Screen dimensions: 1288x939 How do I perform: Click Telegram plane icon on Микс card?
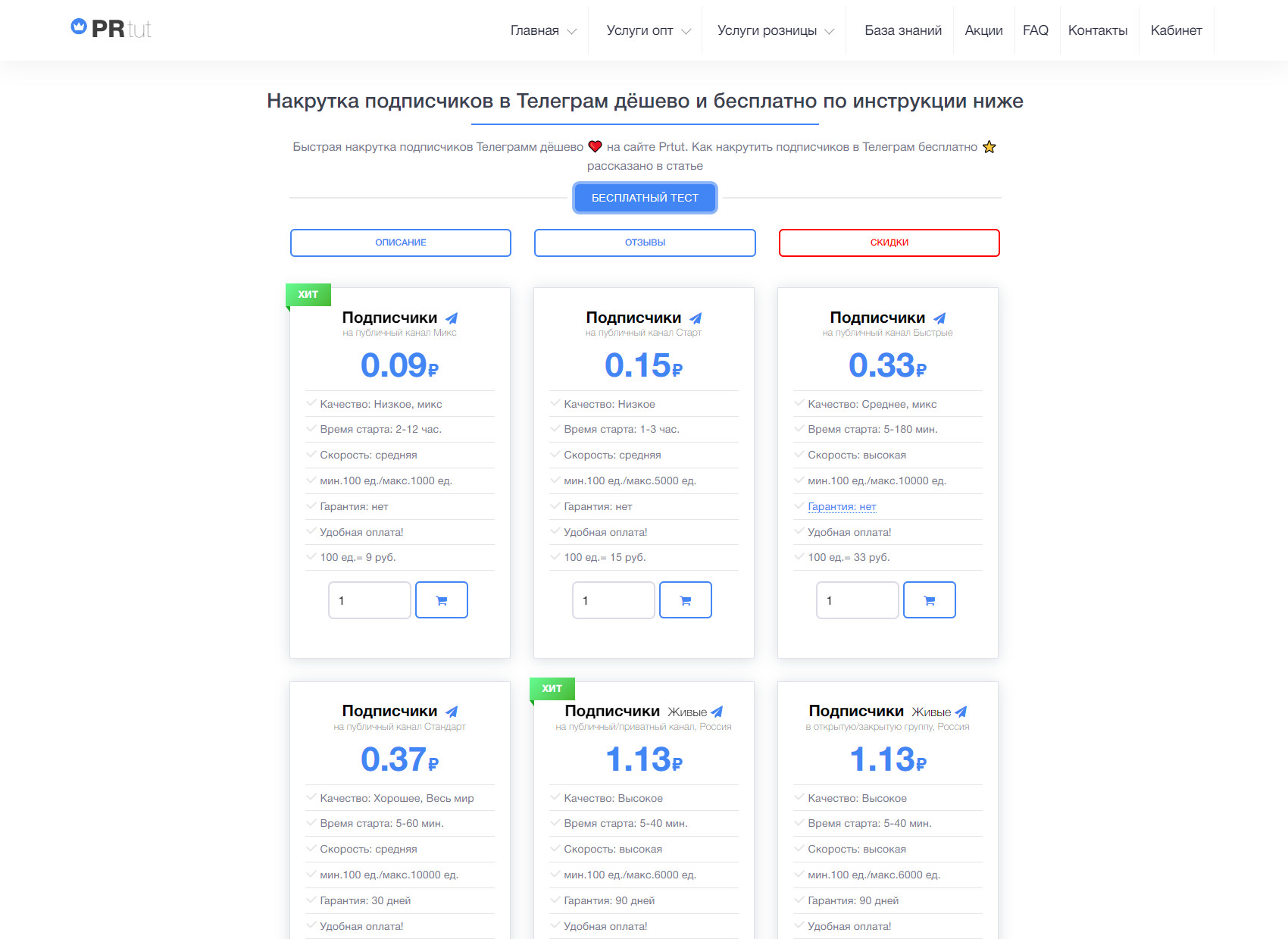click(452, 318)
